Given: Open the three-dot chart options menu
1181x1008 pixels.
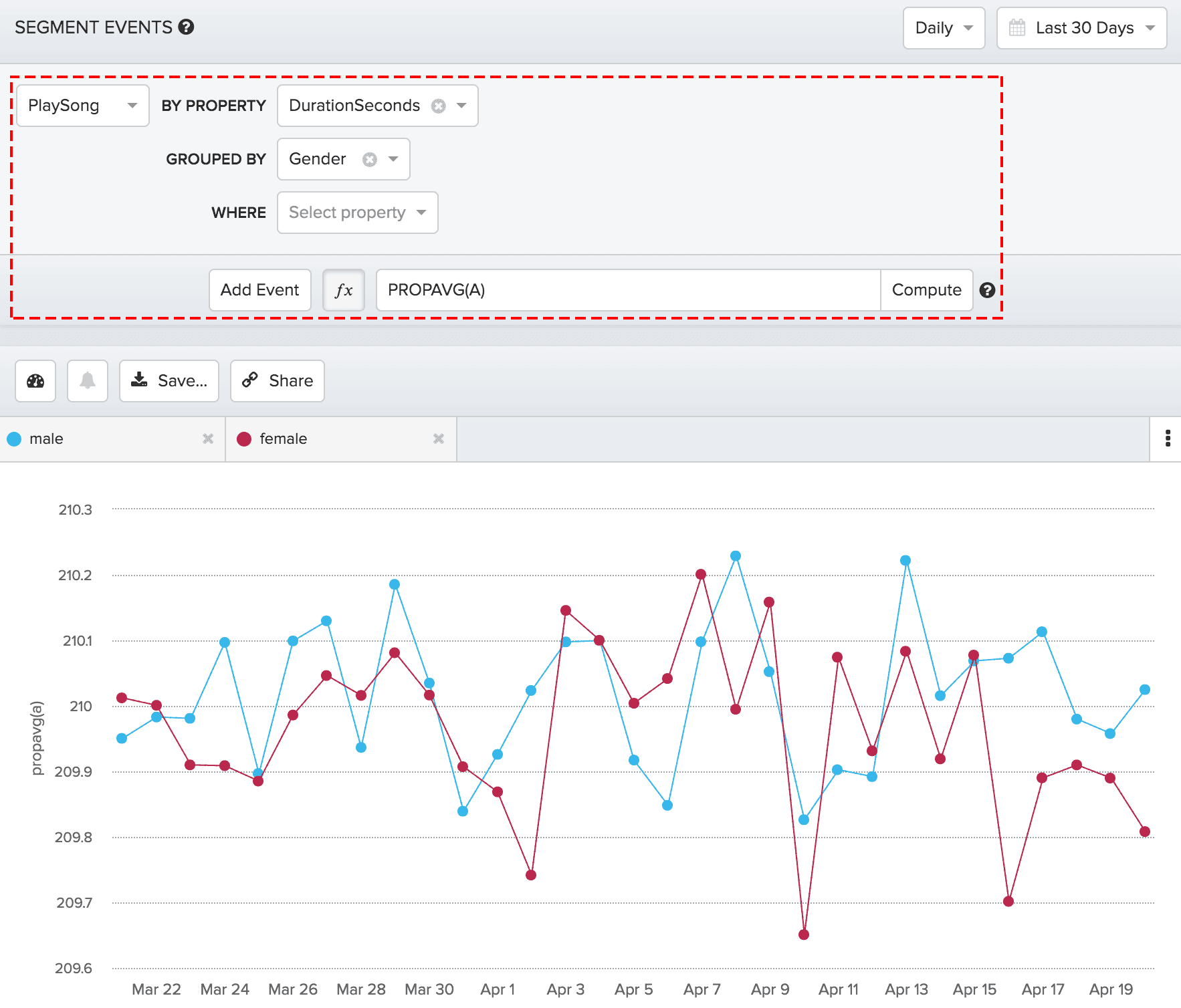Looking at the screenshot, I should point(1167,438).
